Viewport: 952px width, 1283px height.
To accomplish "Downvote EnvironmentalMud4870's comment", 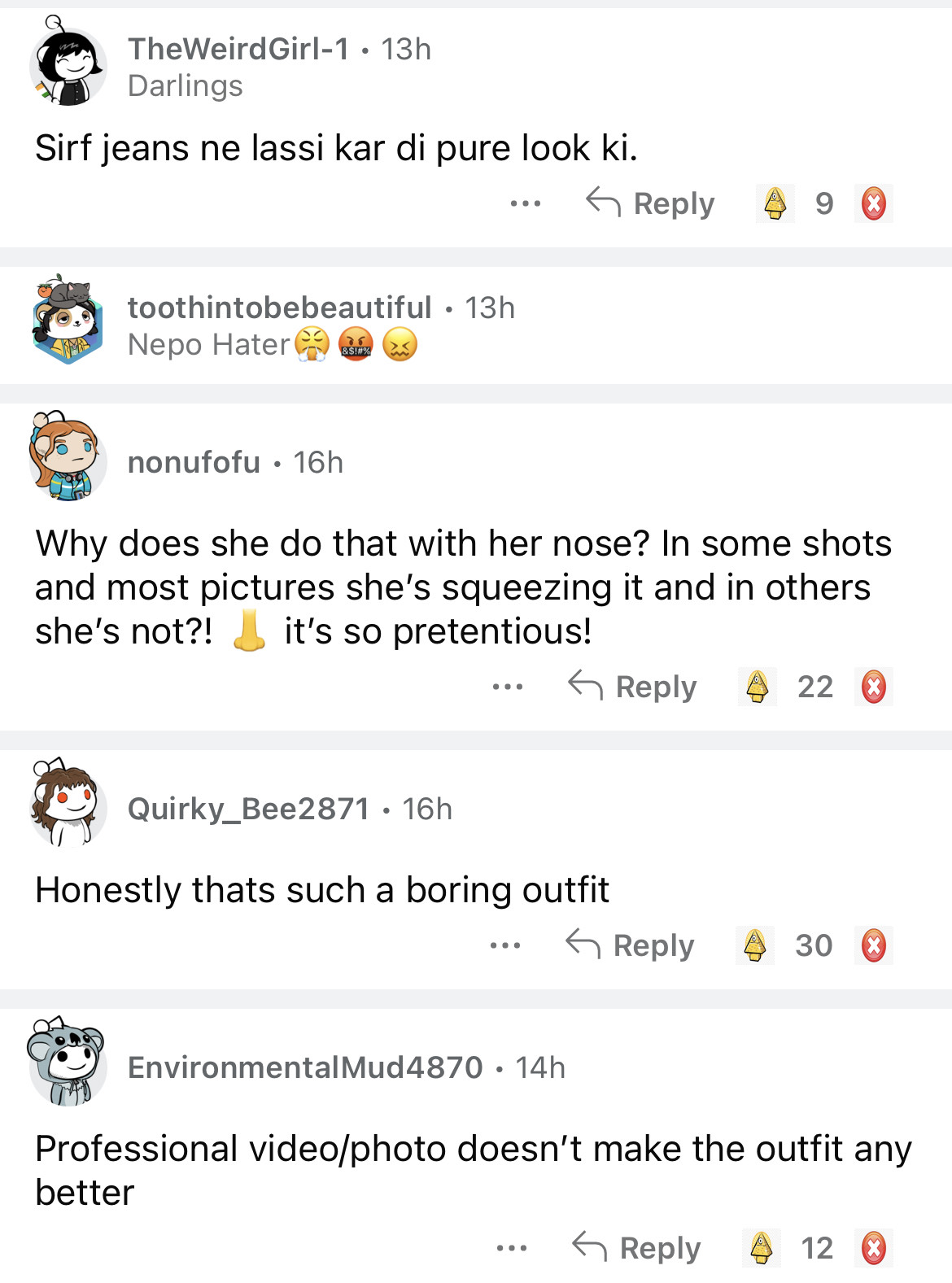I will [874, 1248].
